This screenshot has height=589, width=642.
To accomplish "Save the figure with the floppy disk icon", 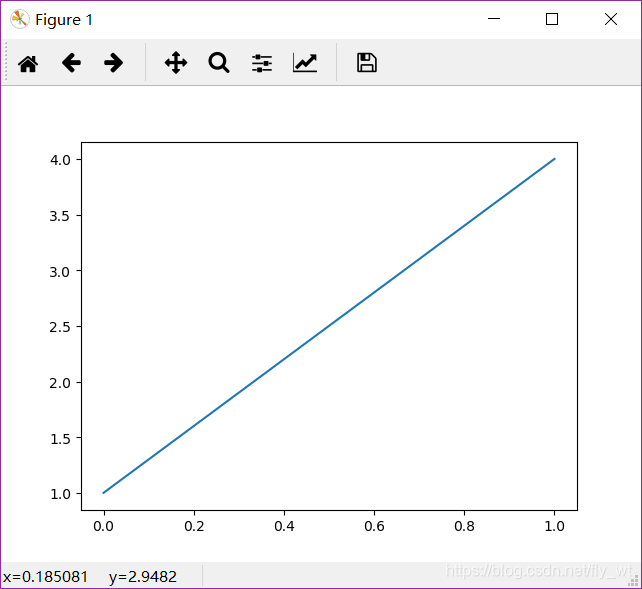I will [x=367, y=63].
